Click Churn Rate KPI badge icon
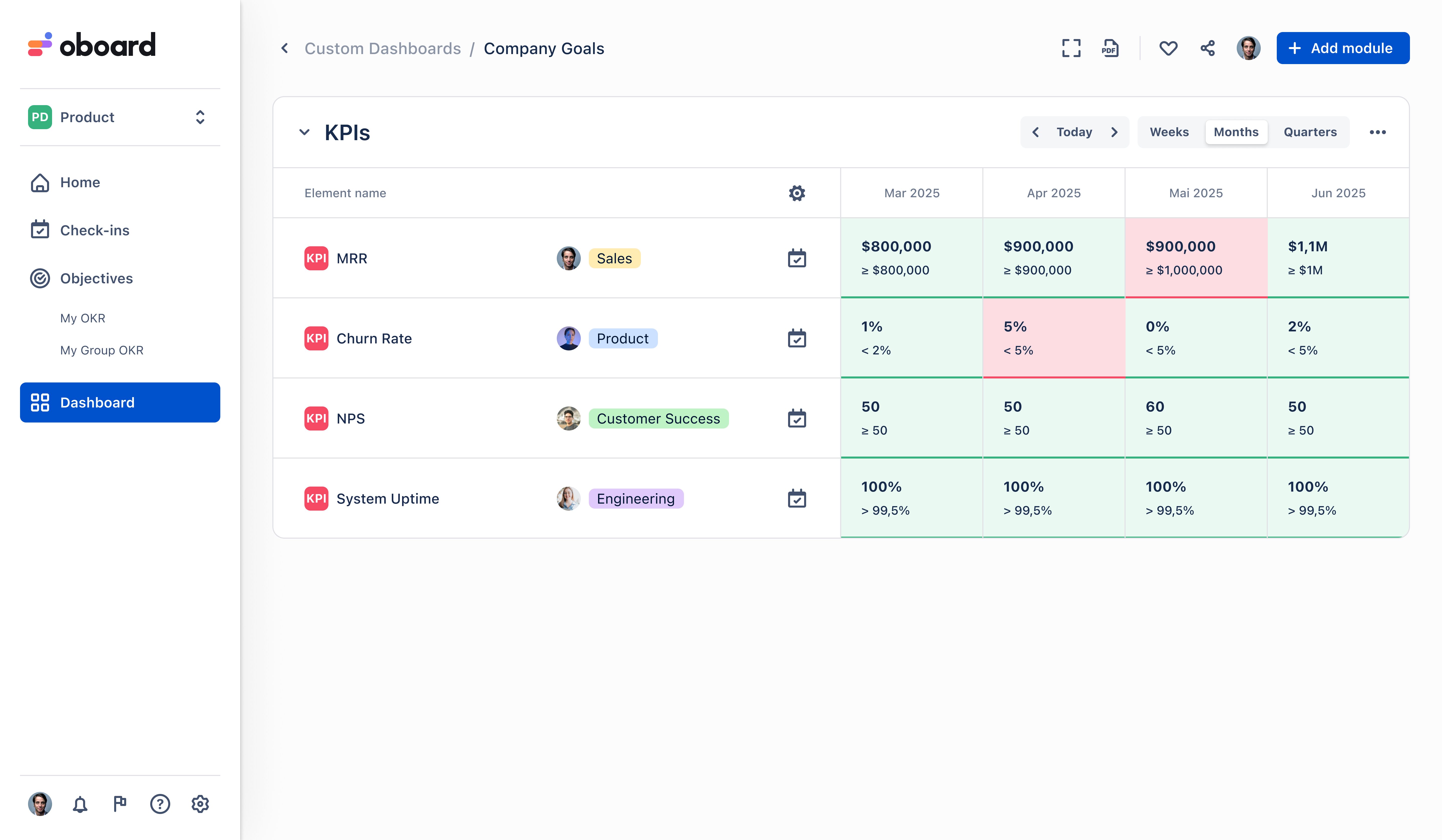This screenshot has height=840, width=1442. tap(316, 338)
